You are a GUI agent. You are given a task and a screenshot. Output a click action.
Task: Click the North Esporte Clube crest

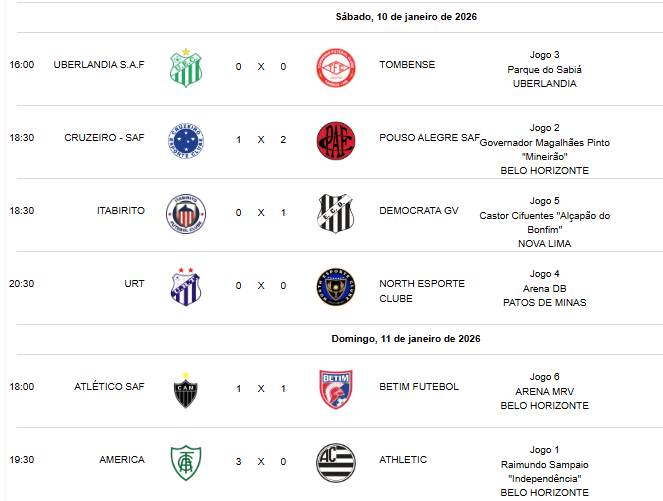pyautogui.click(x=335, y=285)
